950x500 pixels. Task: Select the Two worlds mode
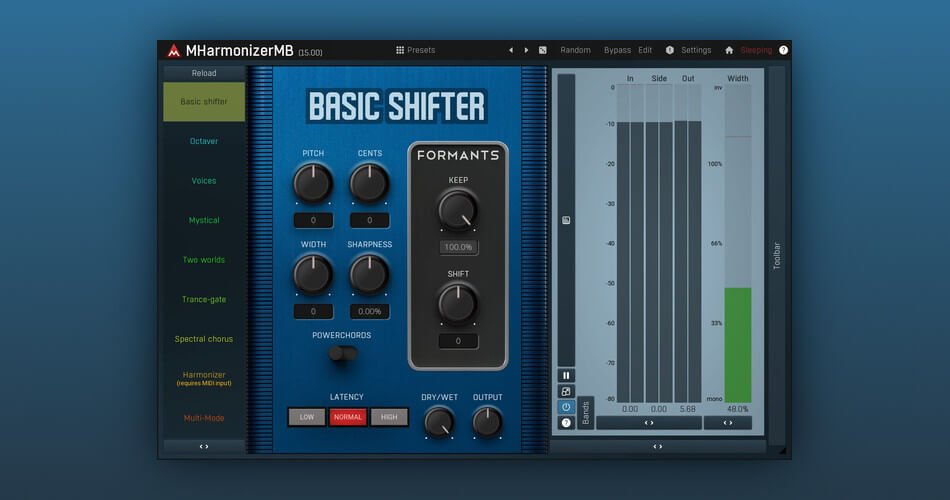click(204, 259)
